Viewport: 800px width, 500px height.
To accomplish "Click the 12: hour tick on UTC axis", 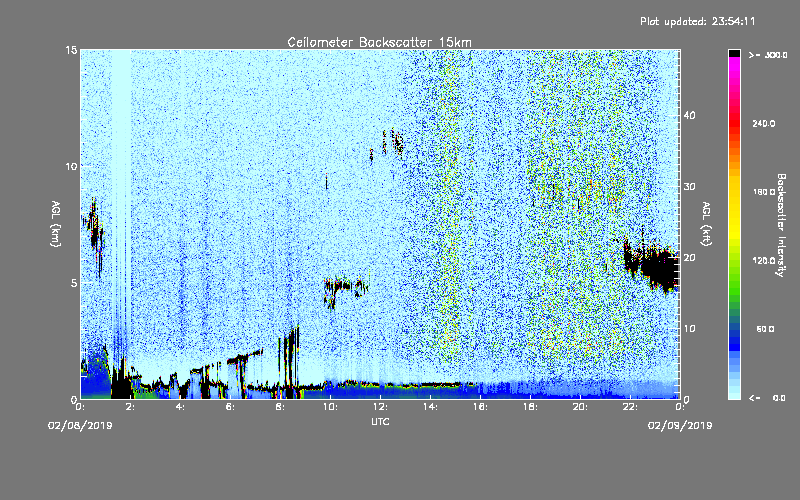I will [x=381, y=407].
